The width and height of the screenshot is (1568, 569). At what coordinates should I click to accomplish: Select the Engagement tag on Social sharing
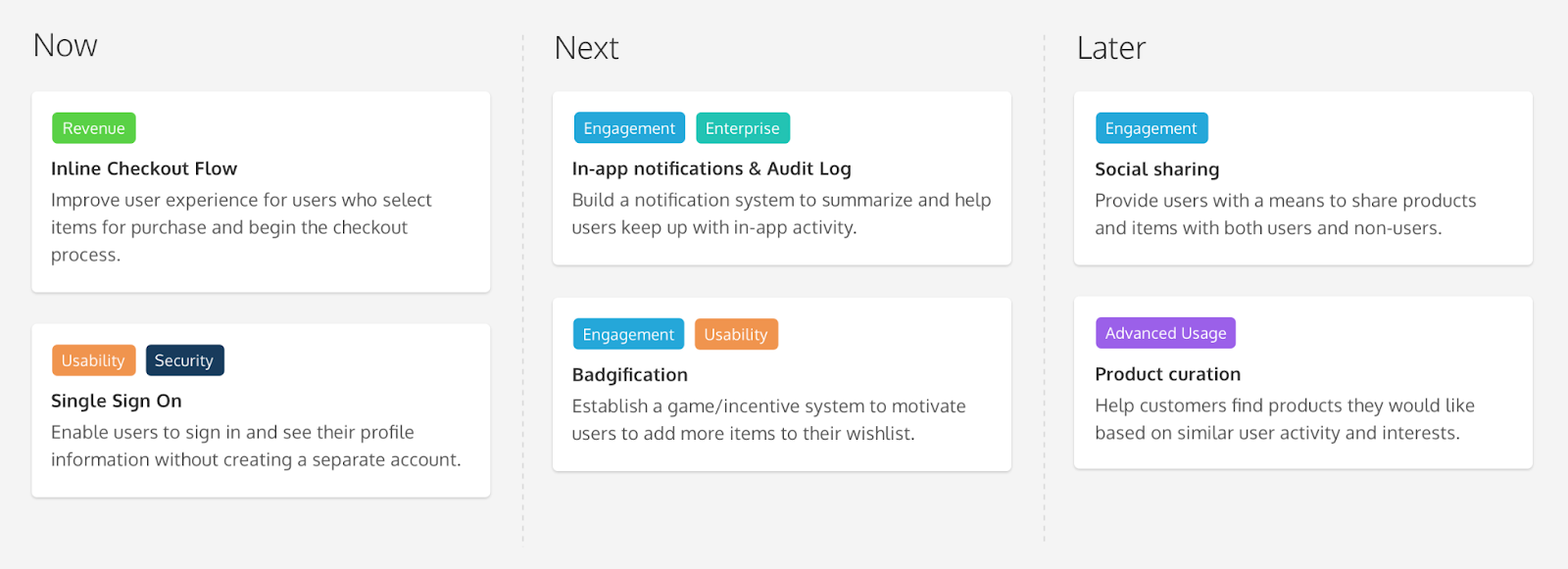[x=1150, y=127]
